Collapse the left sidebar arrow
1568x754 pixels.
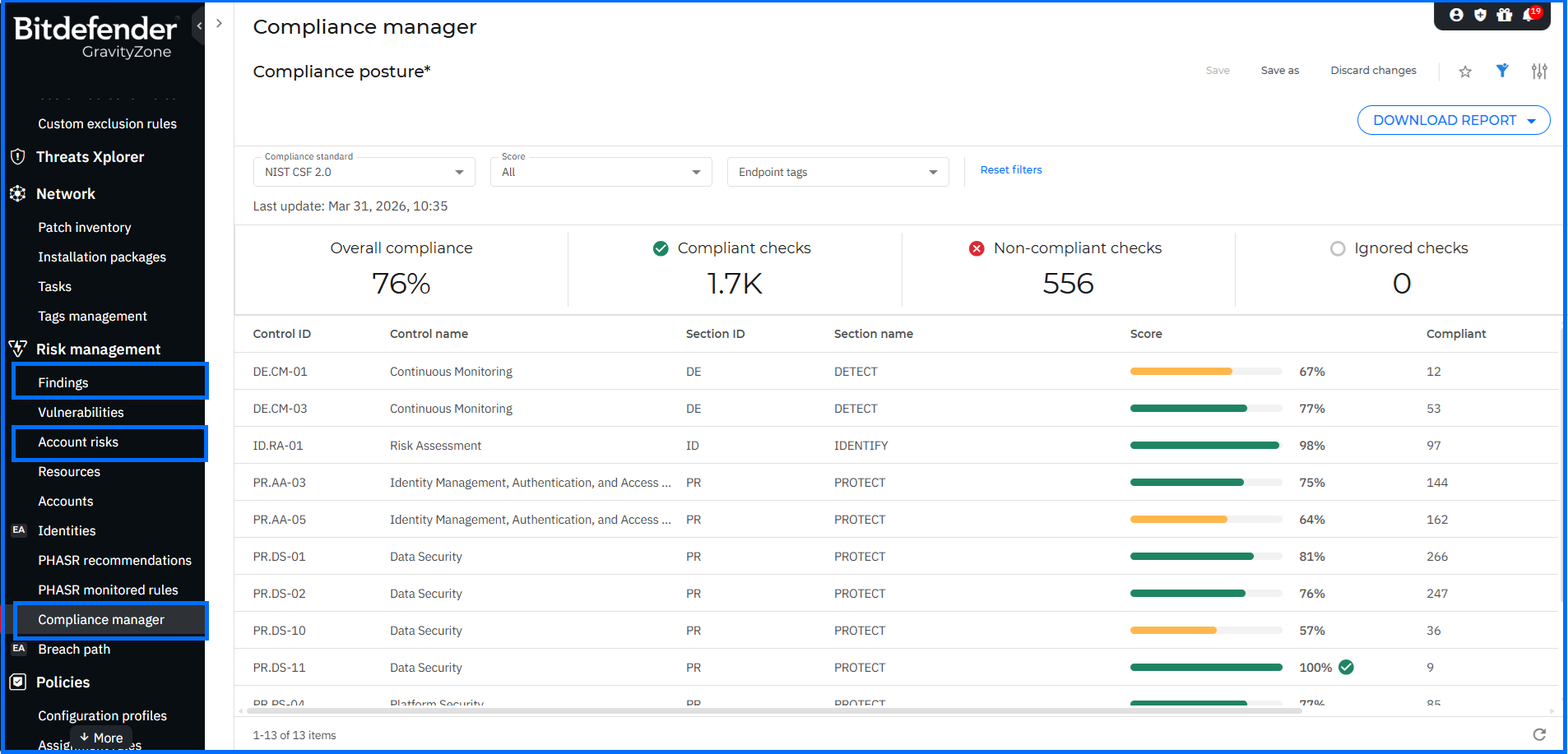[198, 26]
